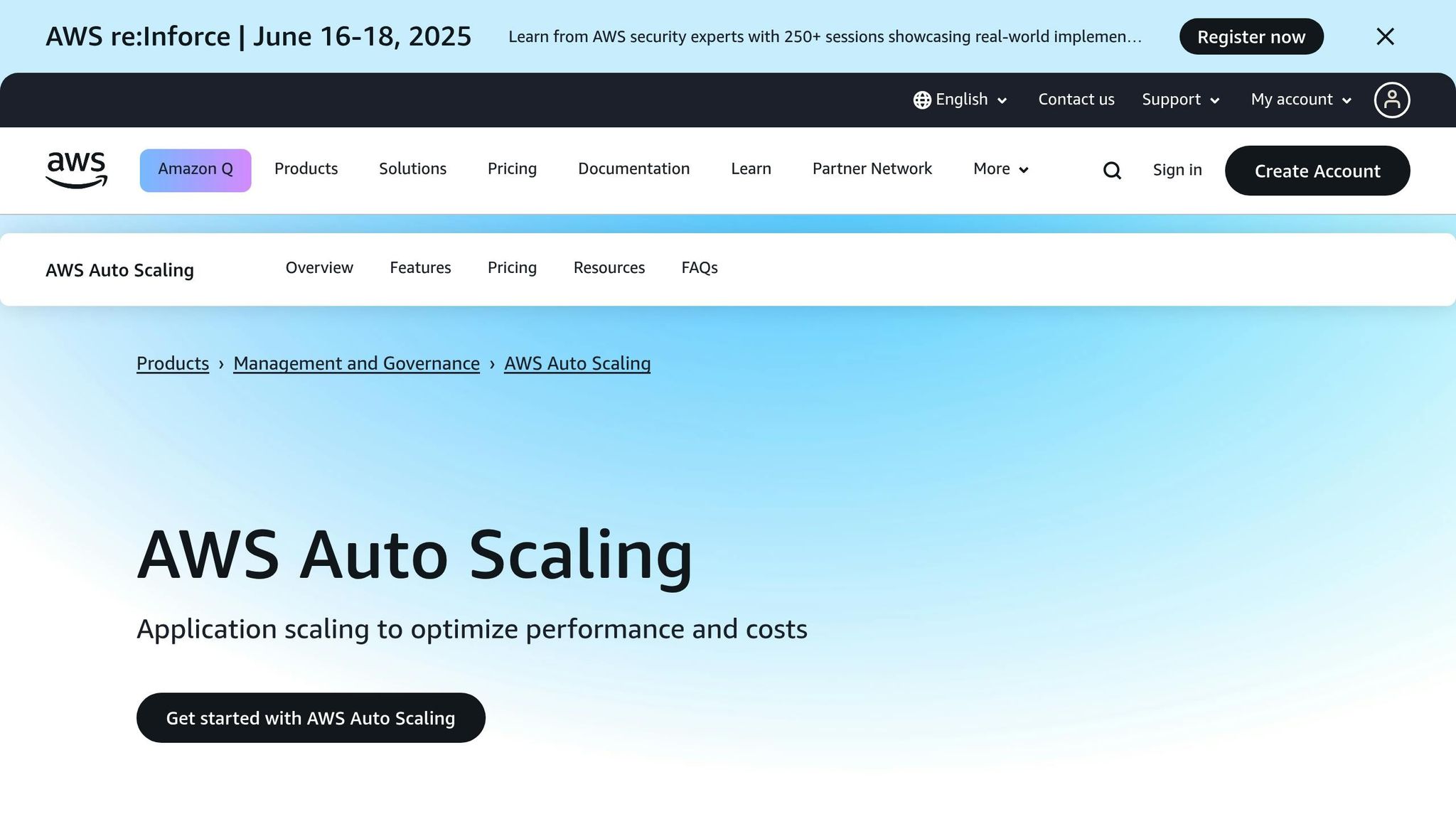This screenshot has height=819, width=1456.
Task: Click the globe language icon
Action: pyautogui.click(x=922, y=100)
